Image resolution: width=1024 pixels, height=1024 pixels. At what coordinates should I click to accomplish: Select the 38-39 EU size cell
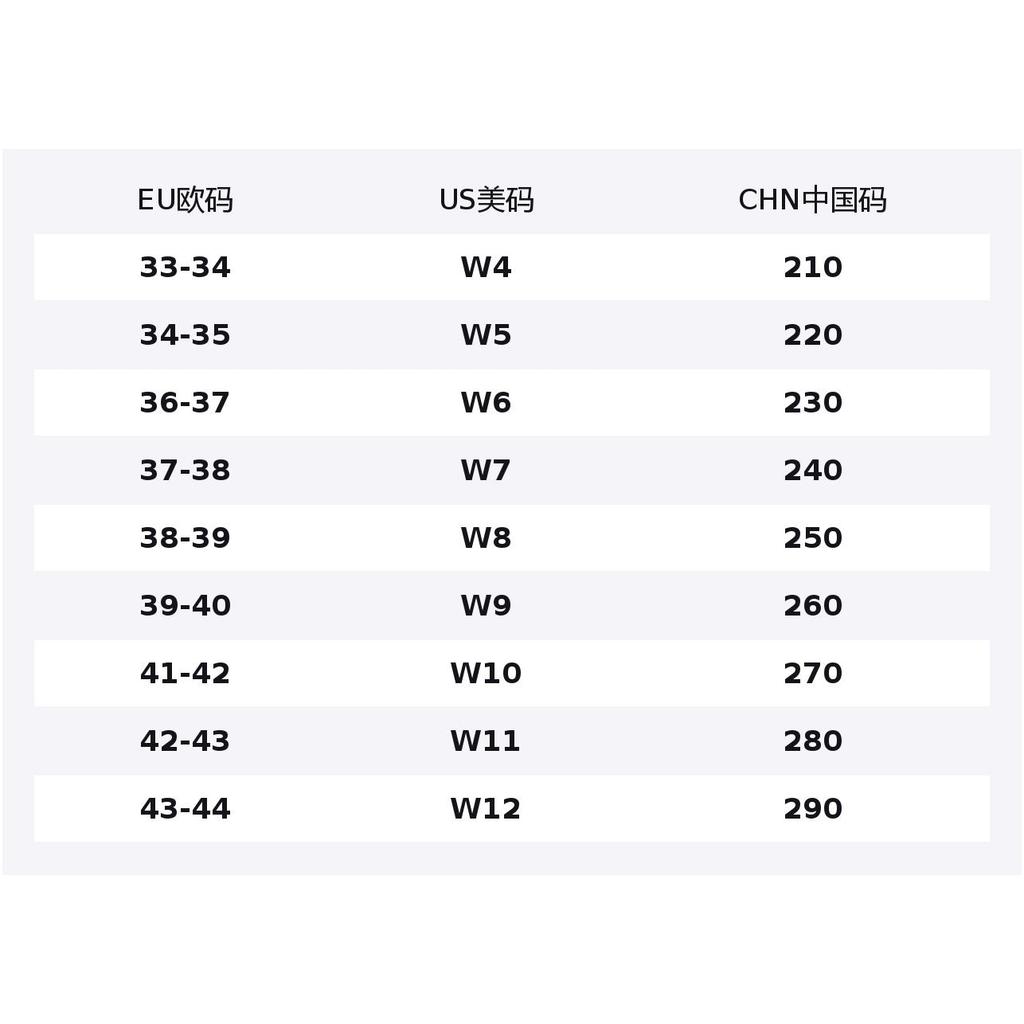pos(185,538)
